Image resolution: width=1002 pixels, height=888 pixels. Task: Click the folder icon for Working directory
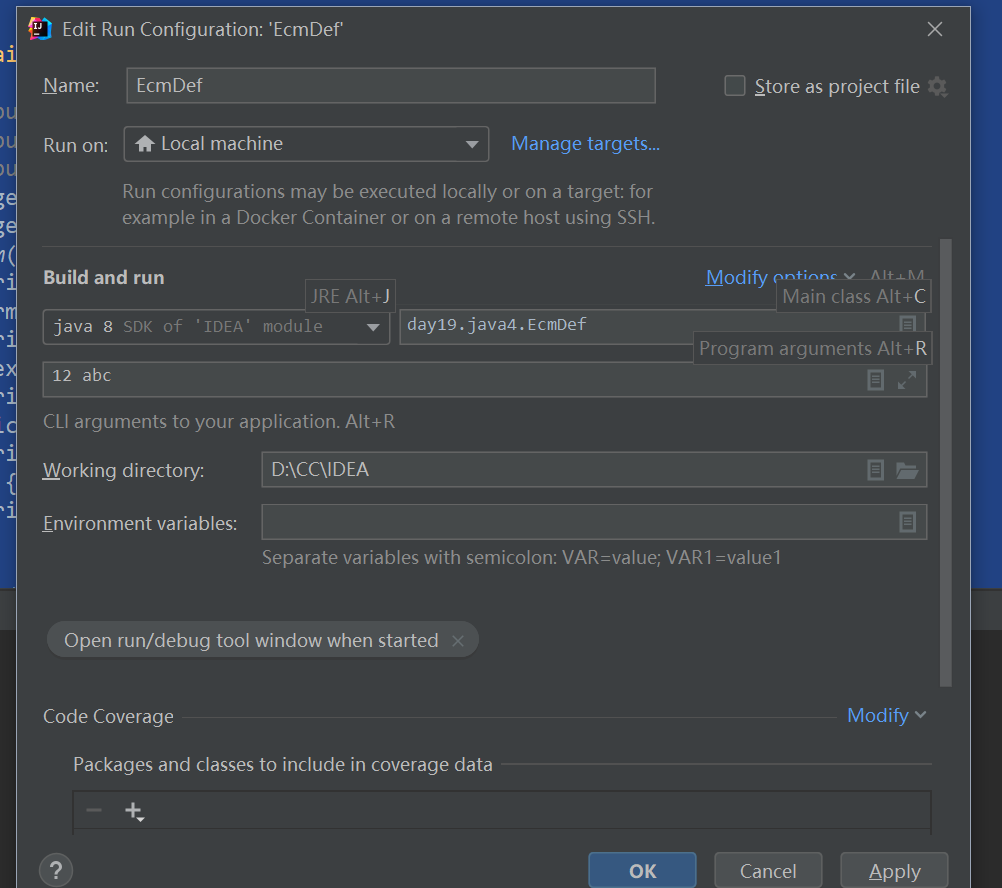point(907,470)
